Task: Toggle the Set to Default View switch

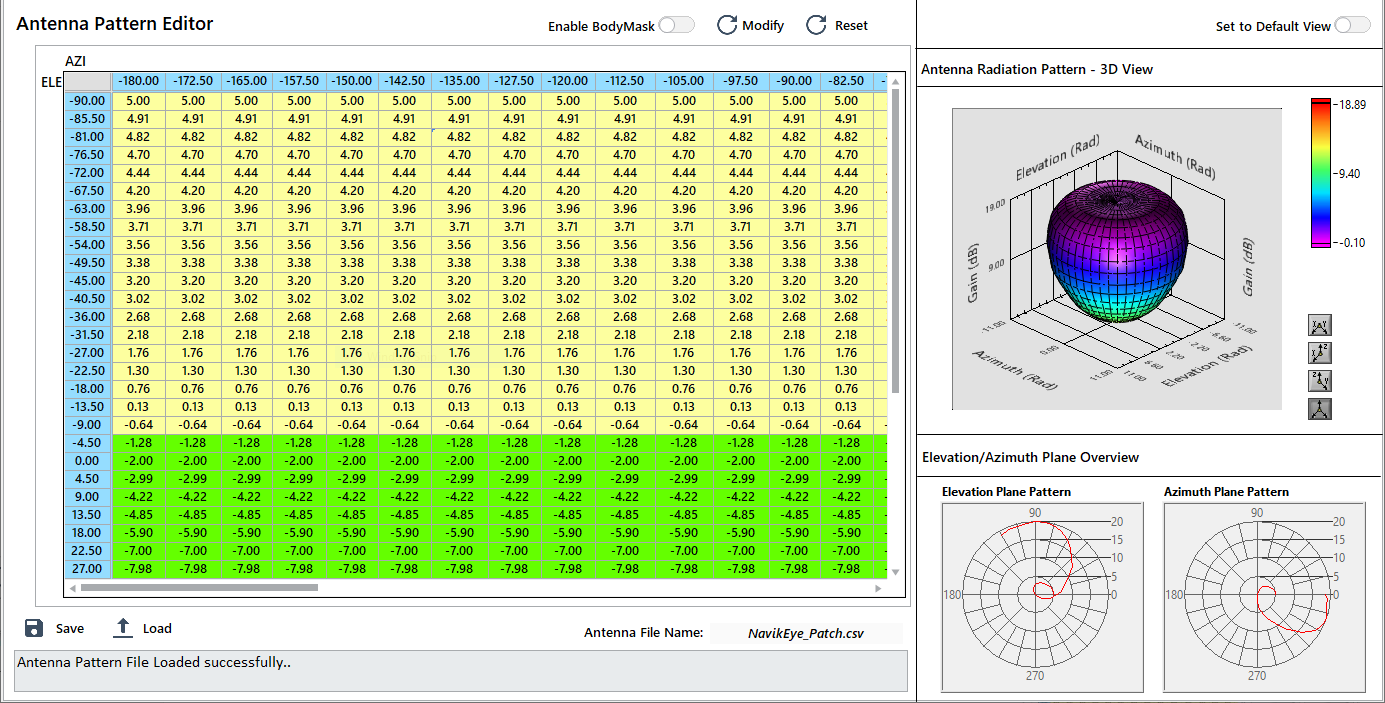Action: pos(1352,25)
